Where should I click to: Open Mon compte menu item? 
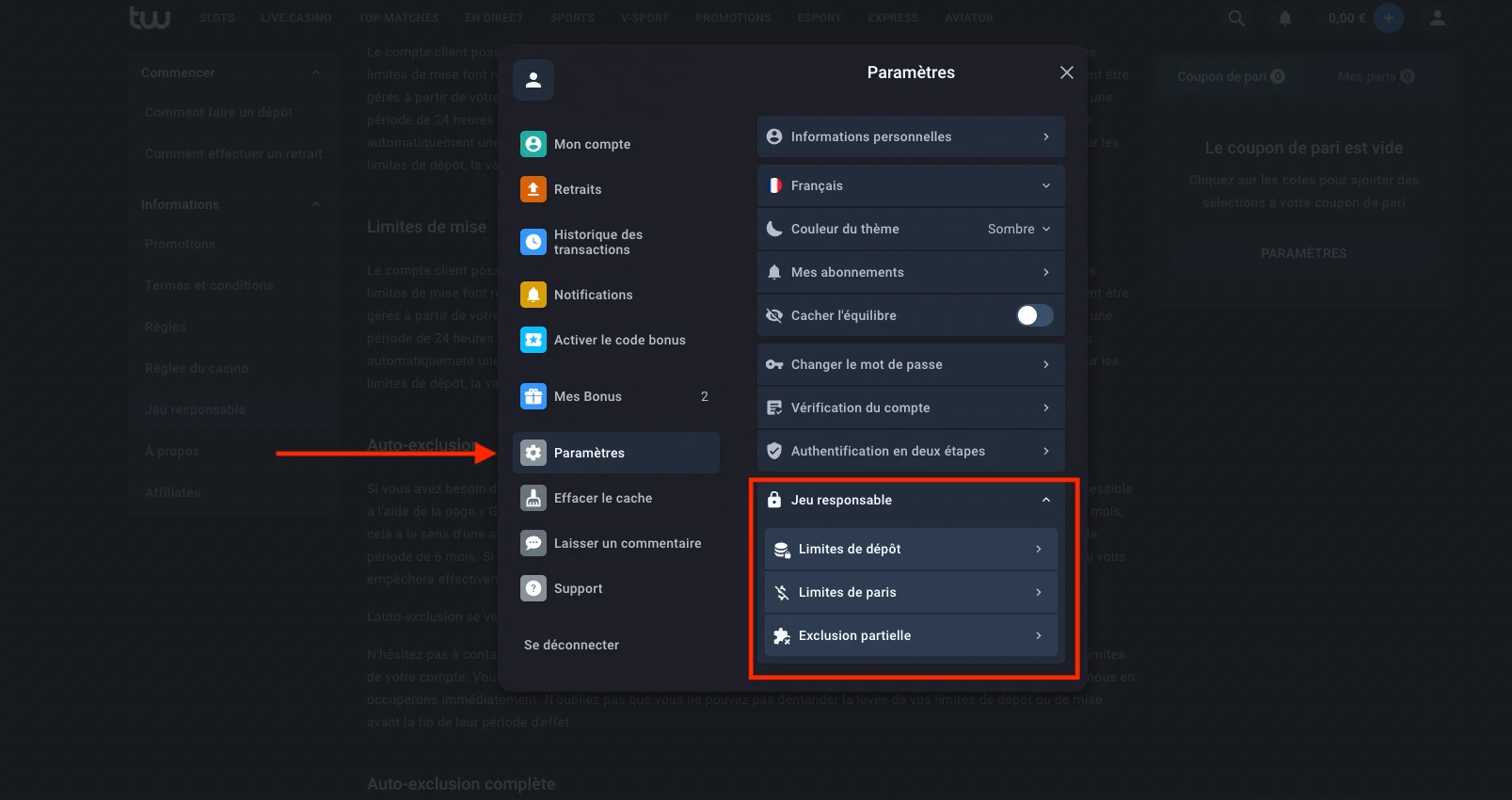tap(592, 144)
